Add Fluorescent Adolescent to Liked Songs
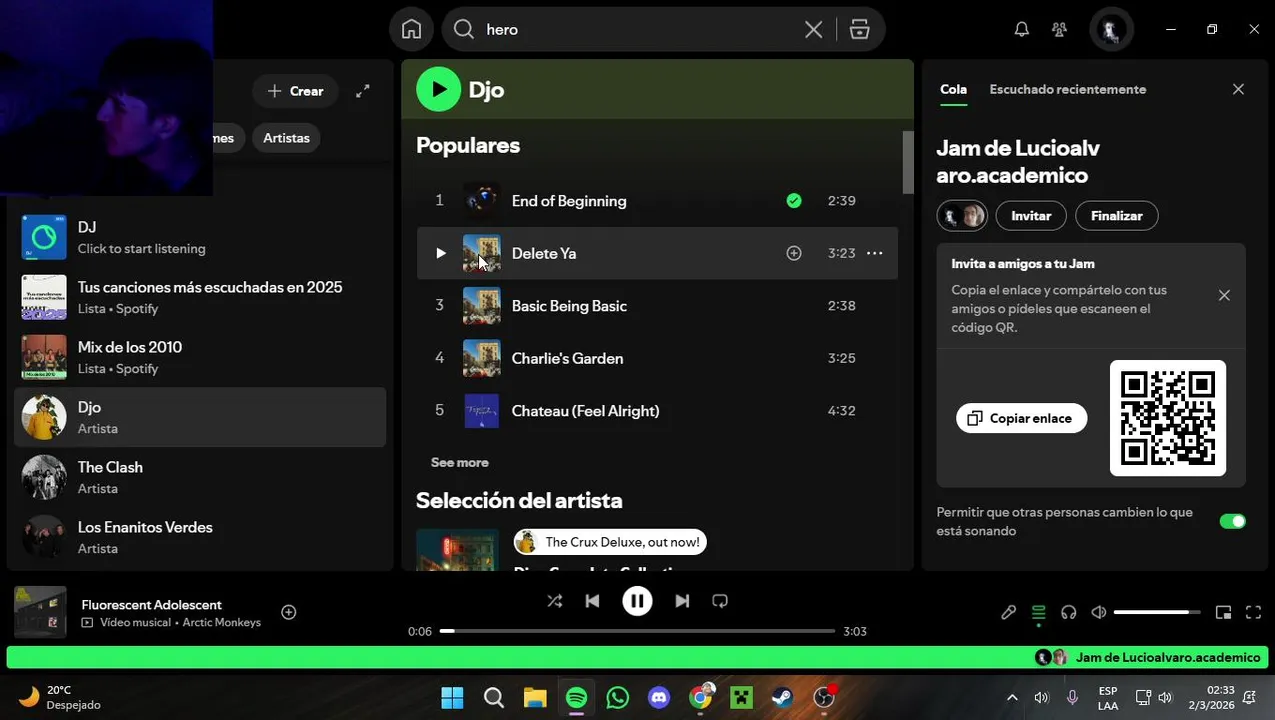The width and height of the screenshot is (1275, 720). [289, 612]
